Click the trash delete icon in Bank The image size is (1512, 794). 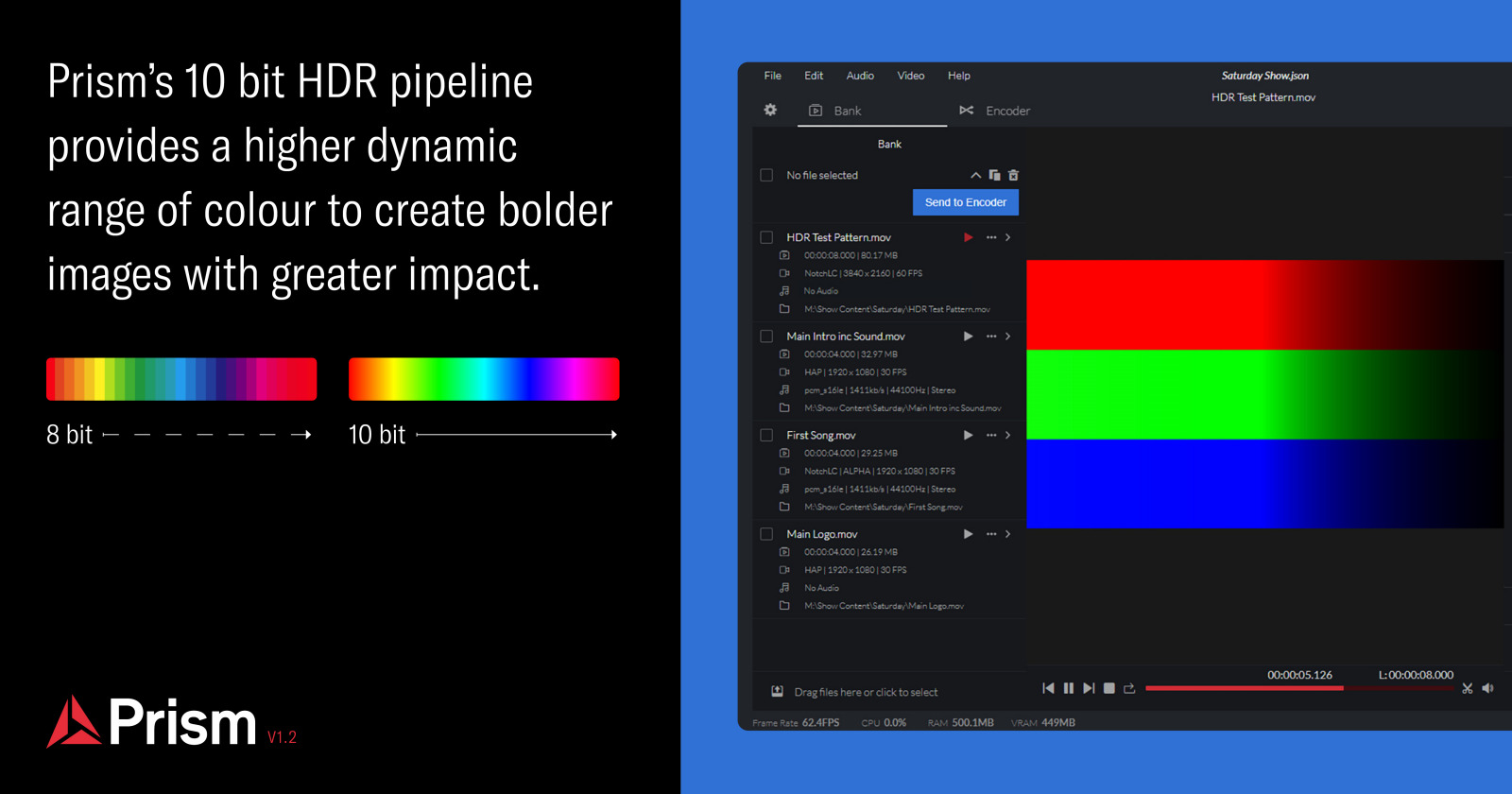(x=1013, y=176)
